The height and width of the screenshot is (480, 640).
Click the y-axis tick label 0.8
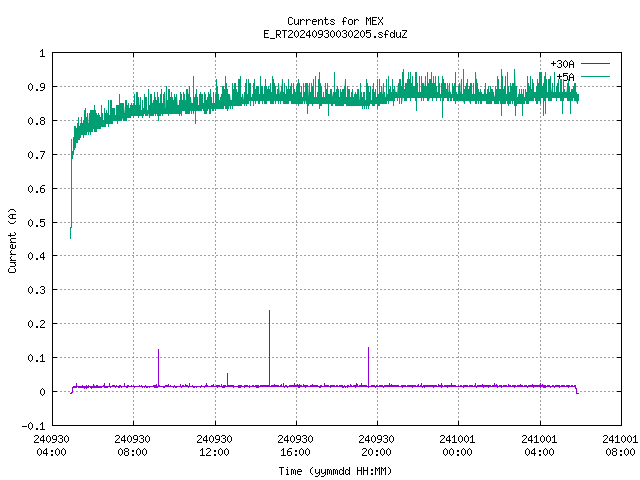36,121
